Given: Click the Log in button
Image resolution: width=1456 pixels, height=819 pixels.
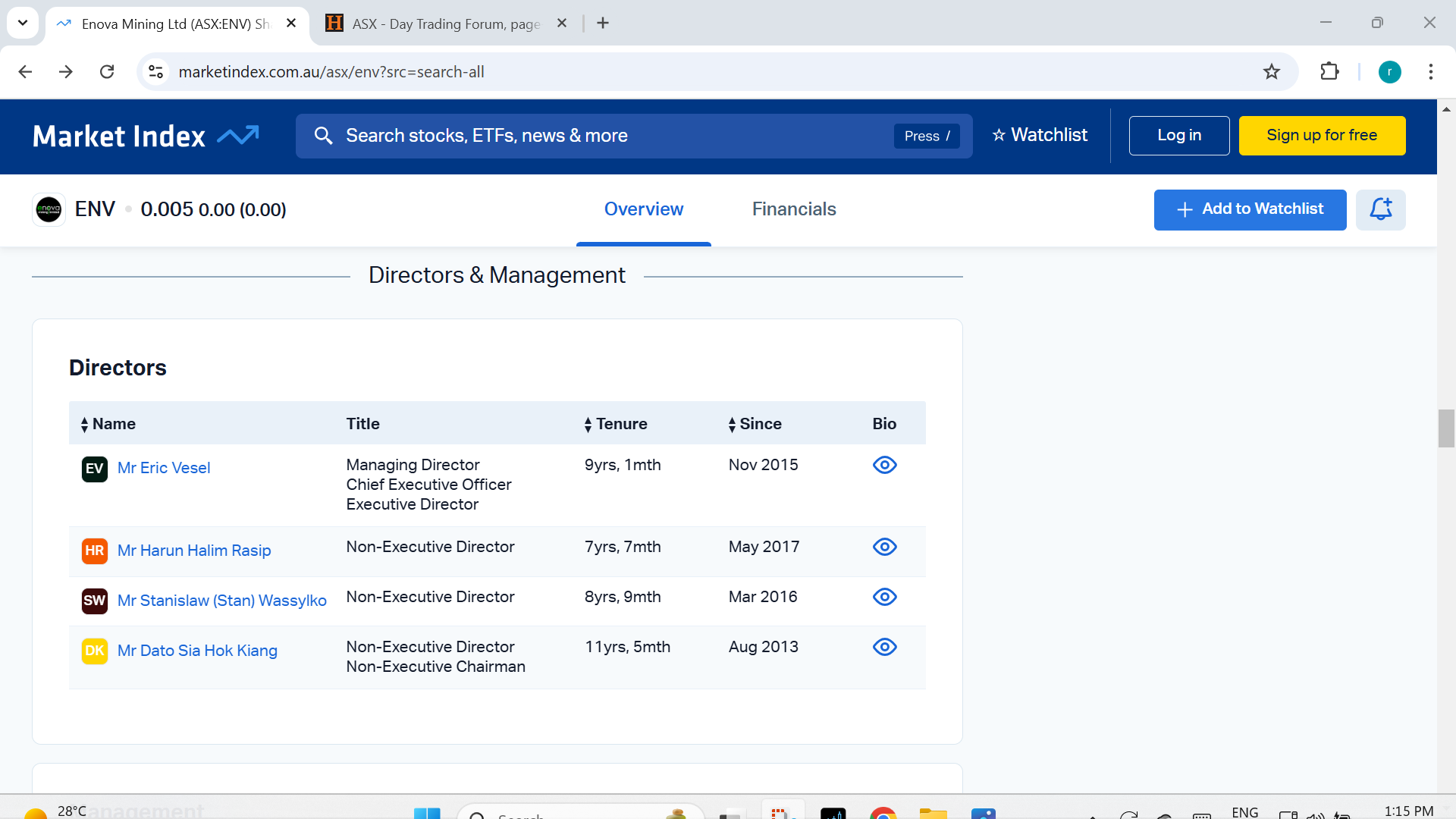Looking at the screenshot, I should [x=1179, y=136].
